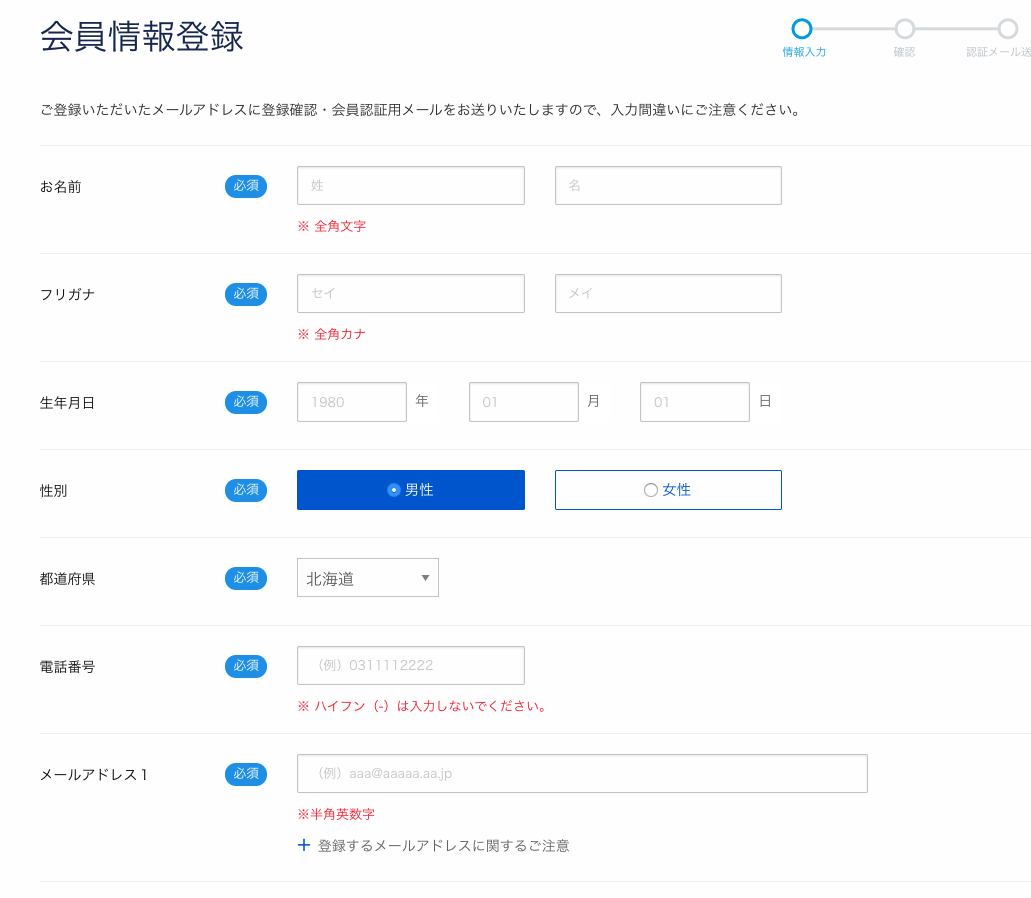Click the 会員情報登録 page heading
1031x898 pixels.
pos(141,36)
